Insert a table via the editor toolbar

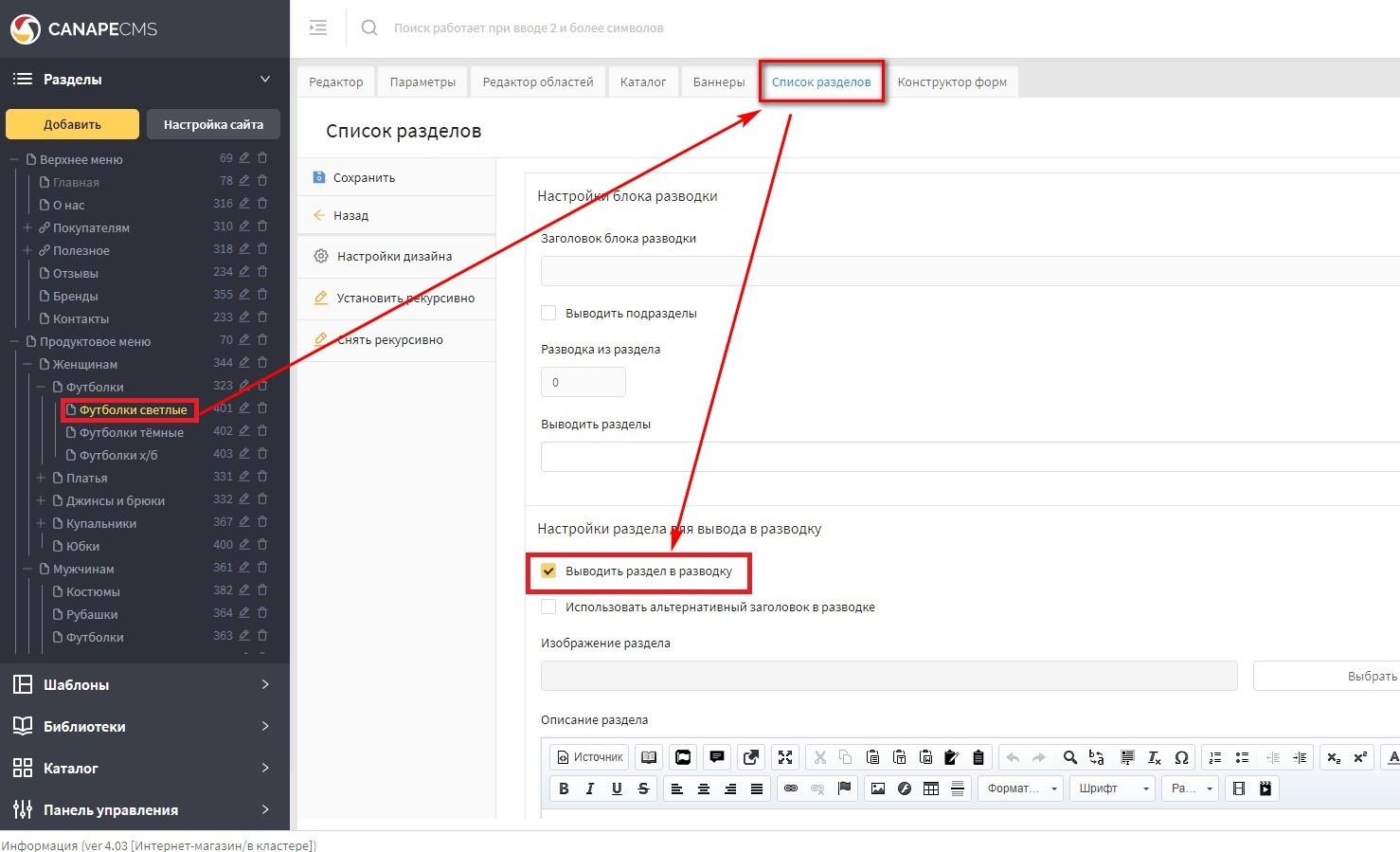931,789
